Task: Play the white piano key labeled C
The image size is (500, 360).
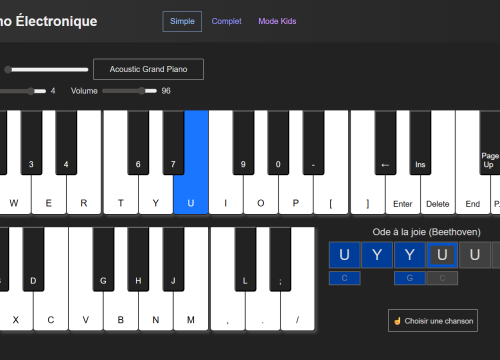Action: tap(51, 313)
